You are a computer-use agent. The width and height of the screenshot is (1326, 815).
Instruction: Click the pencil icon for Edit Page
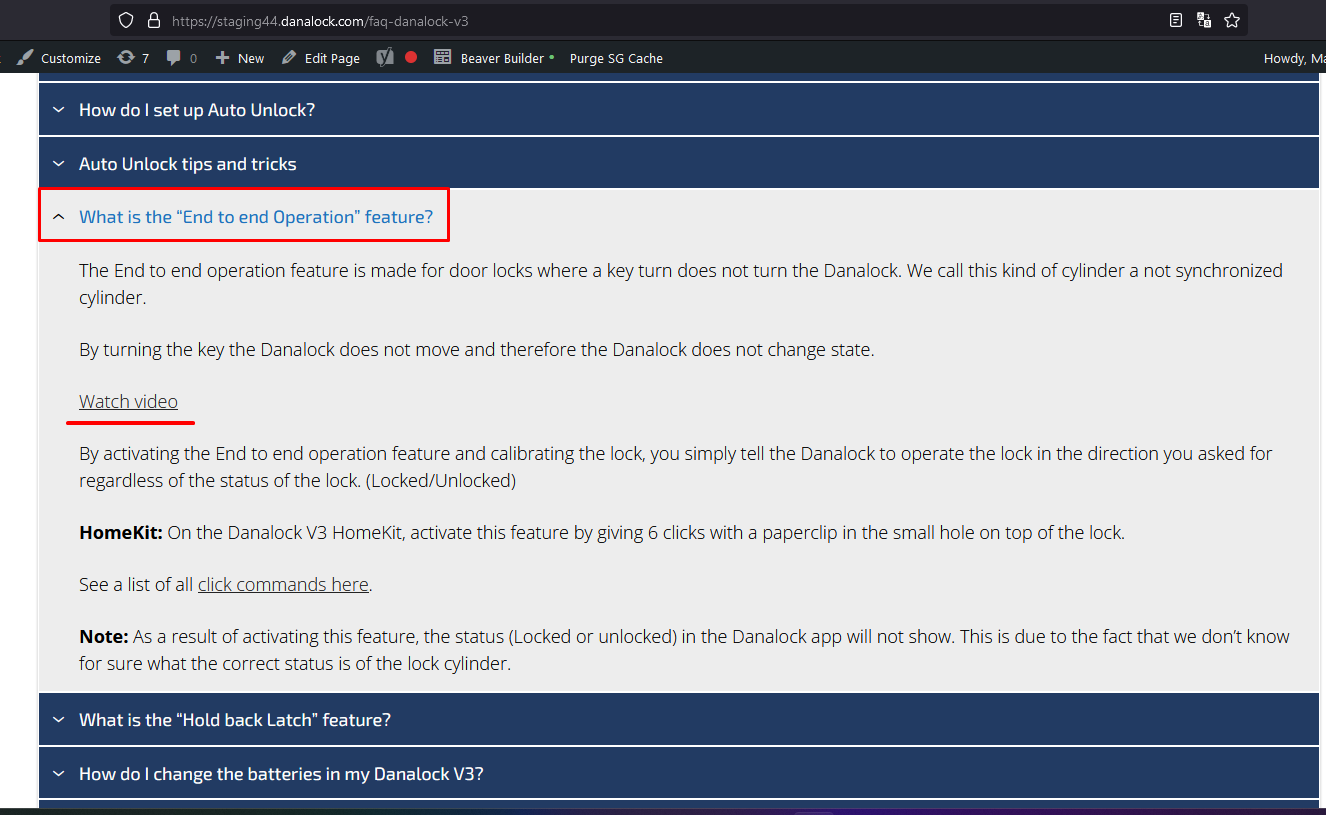[x=289, y=58]
